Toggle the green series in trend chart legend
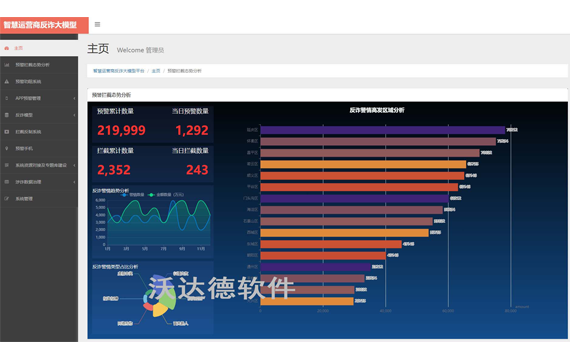The width and height of the screenshot is (570, 360). point(151,195)
